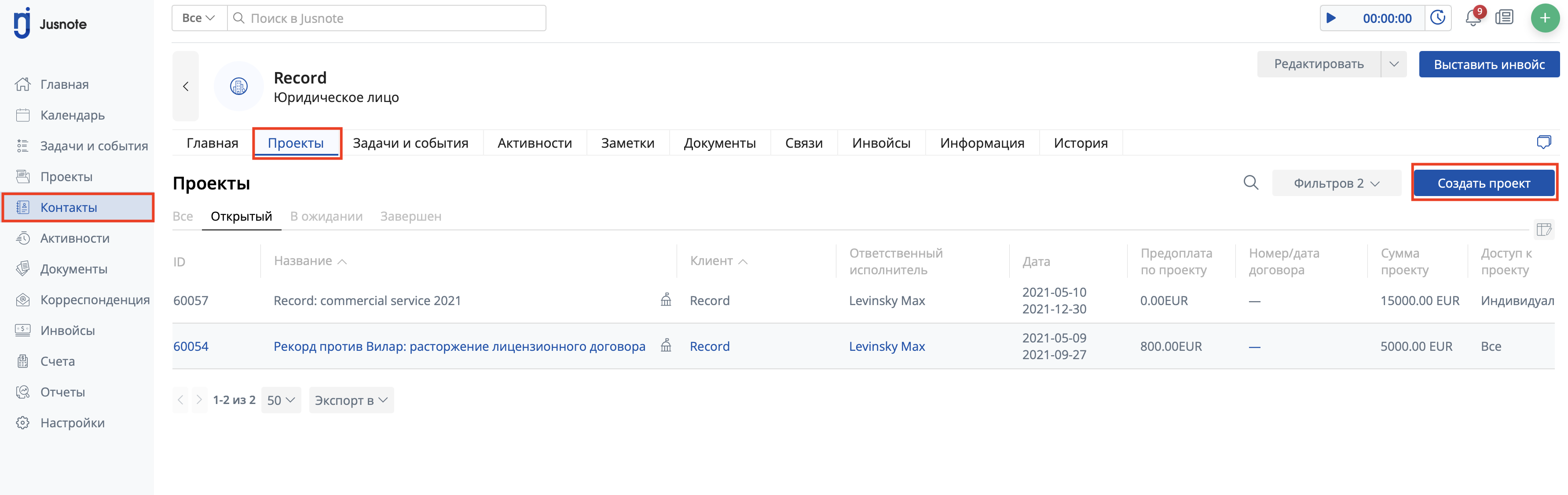Switch to Проекты tab of contact

point(296,143)
